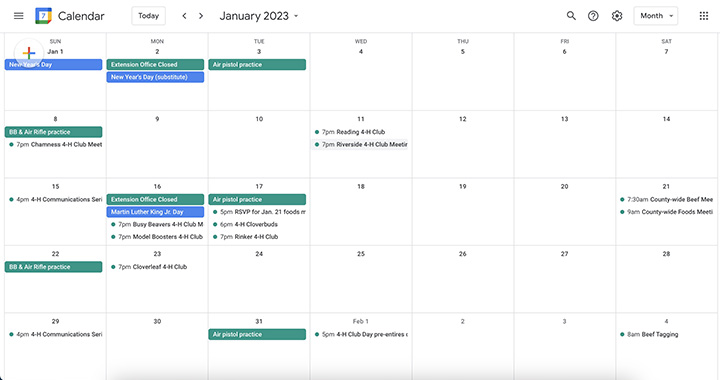This screenshot has height=380, width=720.
Task: Select day number 30
Action: click(x=157, y=321)
